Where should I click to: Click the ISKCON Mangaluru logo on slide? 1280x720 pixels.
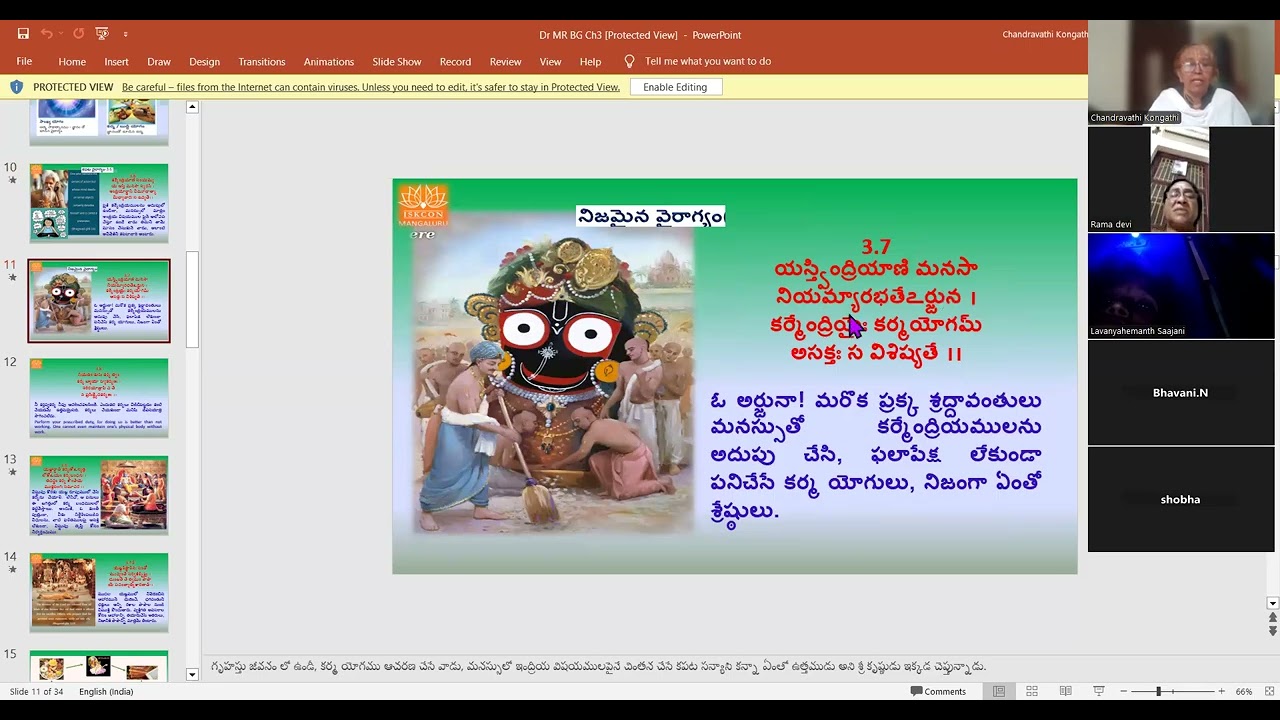click(x=423, y=207)
